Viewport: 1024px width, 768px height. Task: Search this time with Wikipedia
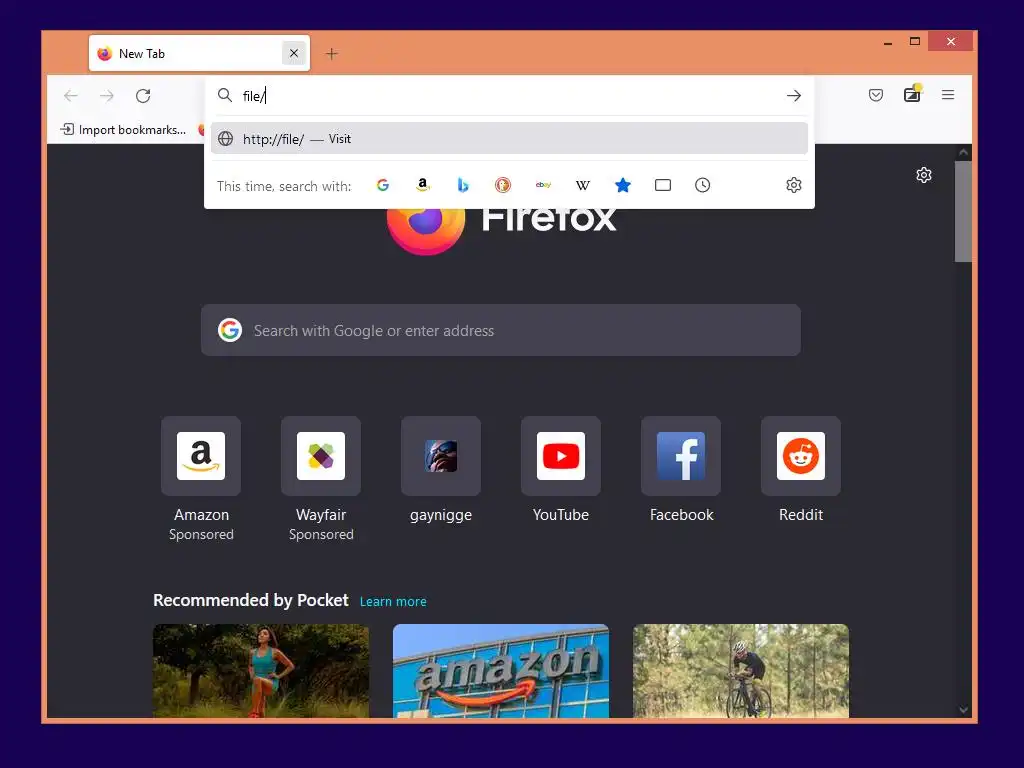click(x=583, y=185)
